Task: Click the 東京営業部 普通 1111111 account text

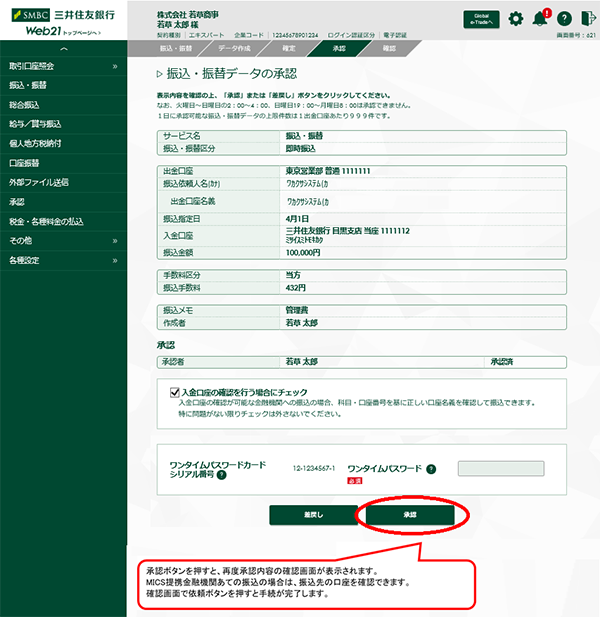Action: click(x=328, y=171)
